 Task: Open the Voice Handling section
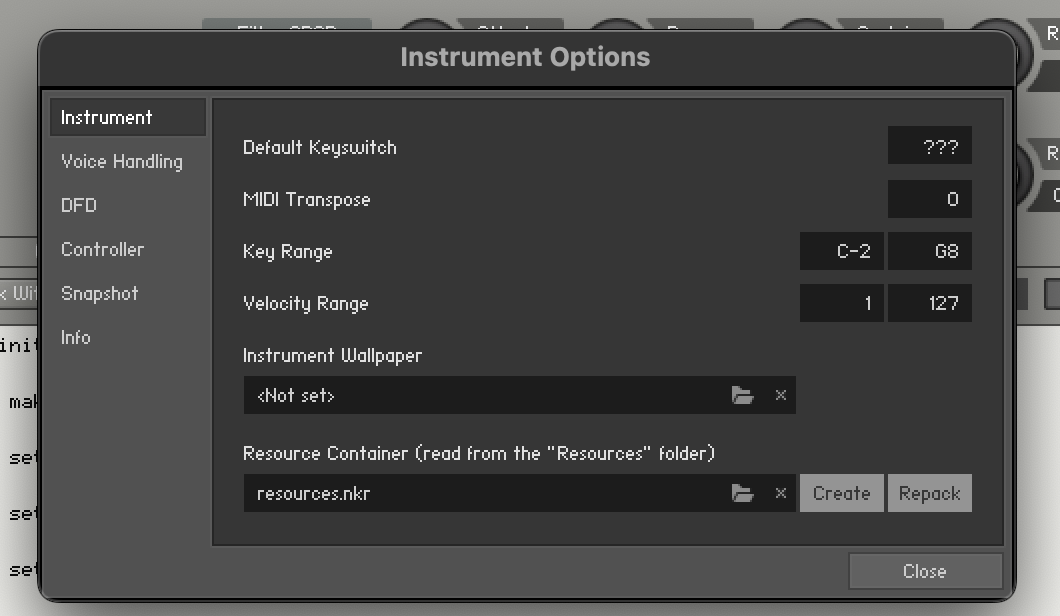[122, 161]
